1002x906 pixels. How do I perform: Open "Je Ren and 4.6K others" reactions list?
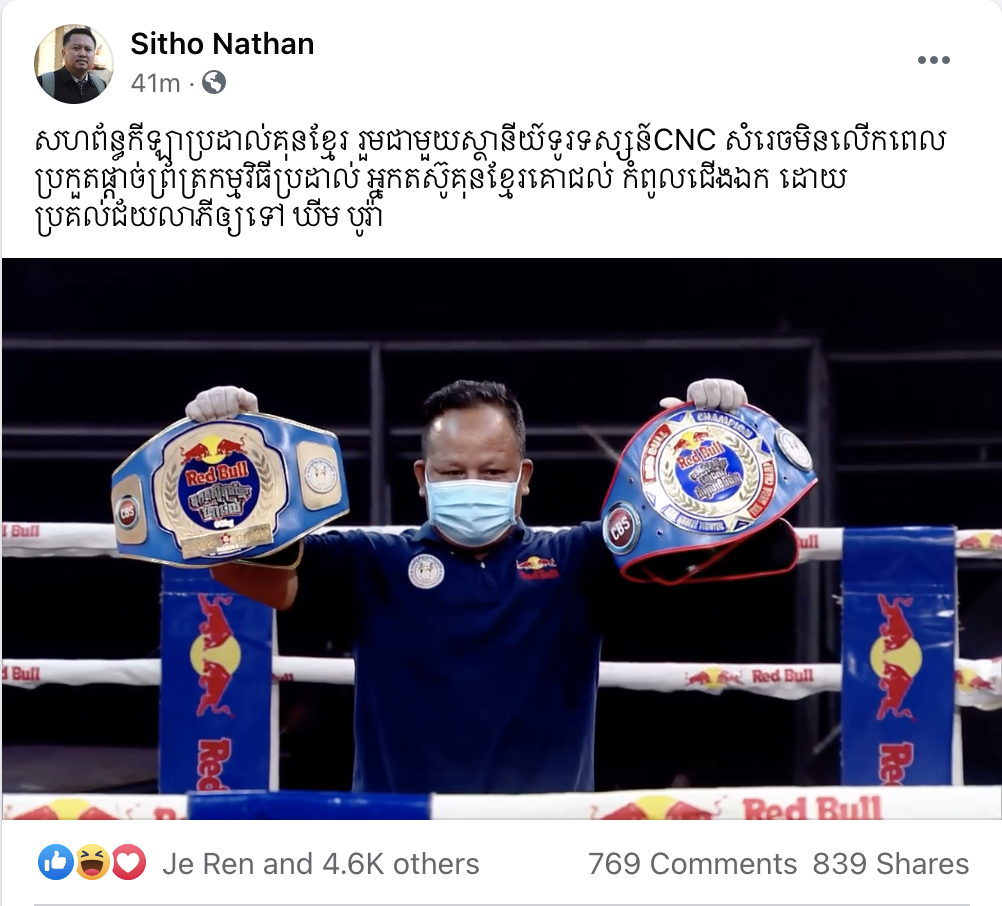point(320,864)
